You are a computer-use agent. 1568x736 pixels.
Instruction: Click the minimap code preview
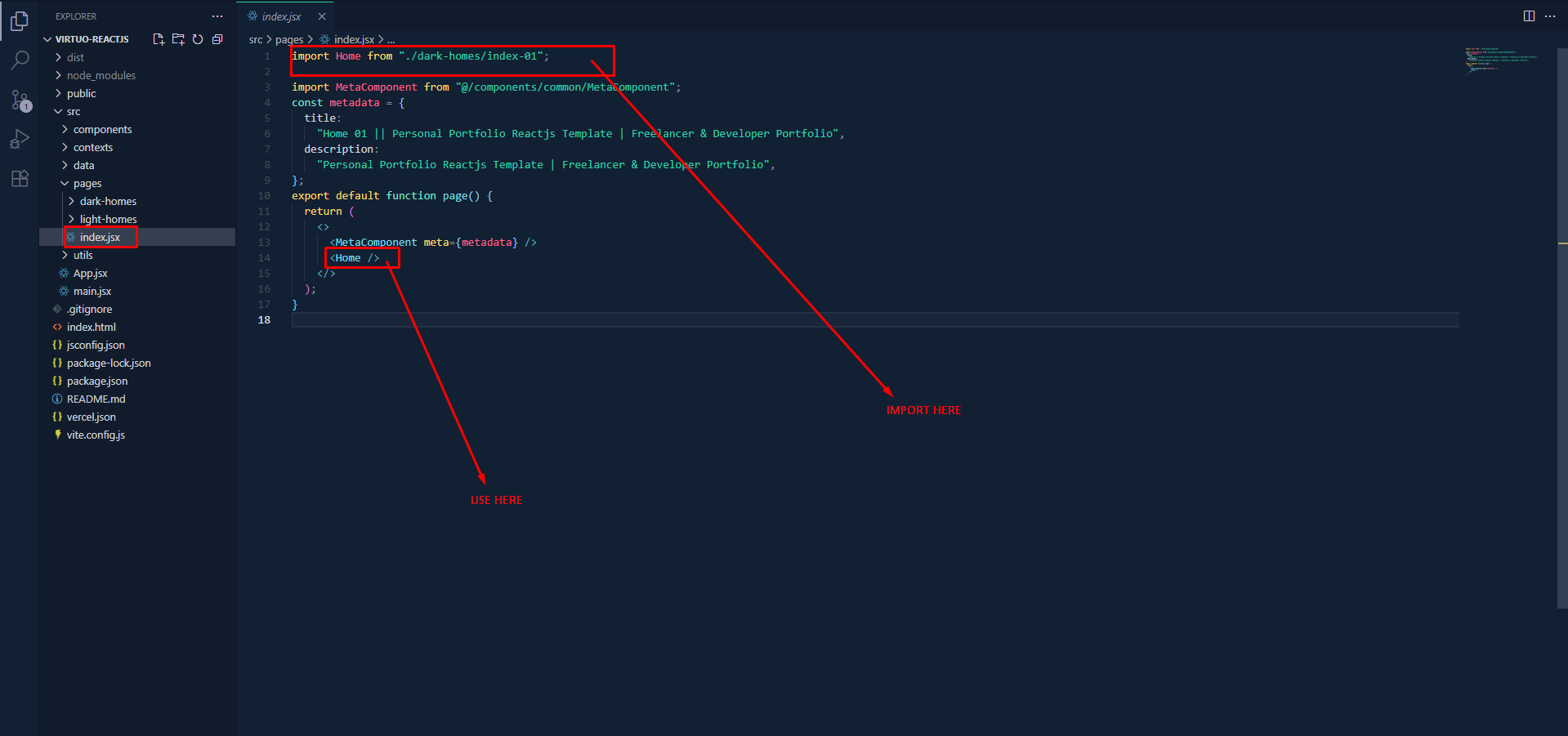1502,60
